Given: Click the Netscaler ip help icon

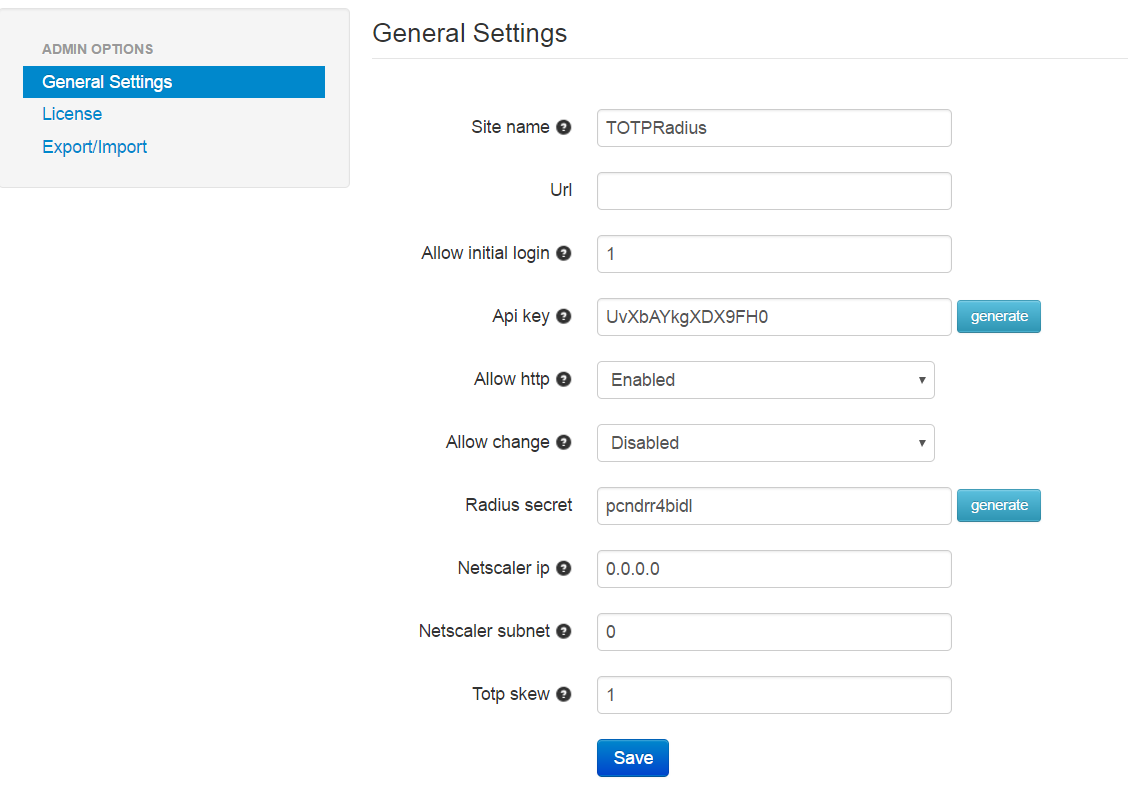Looking at the screenshot, I should tap(564, 568).
